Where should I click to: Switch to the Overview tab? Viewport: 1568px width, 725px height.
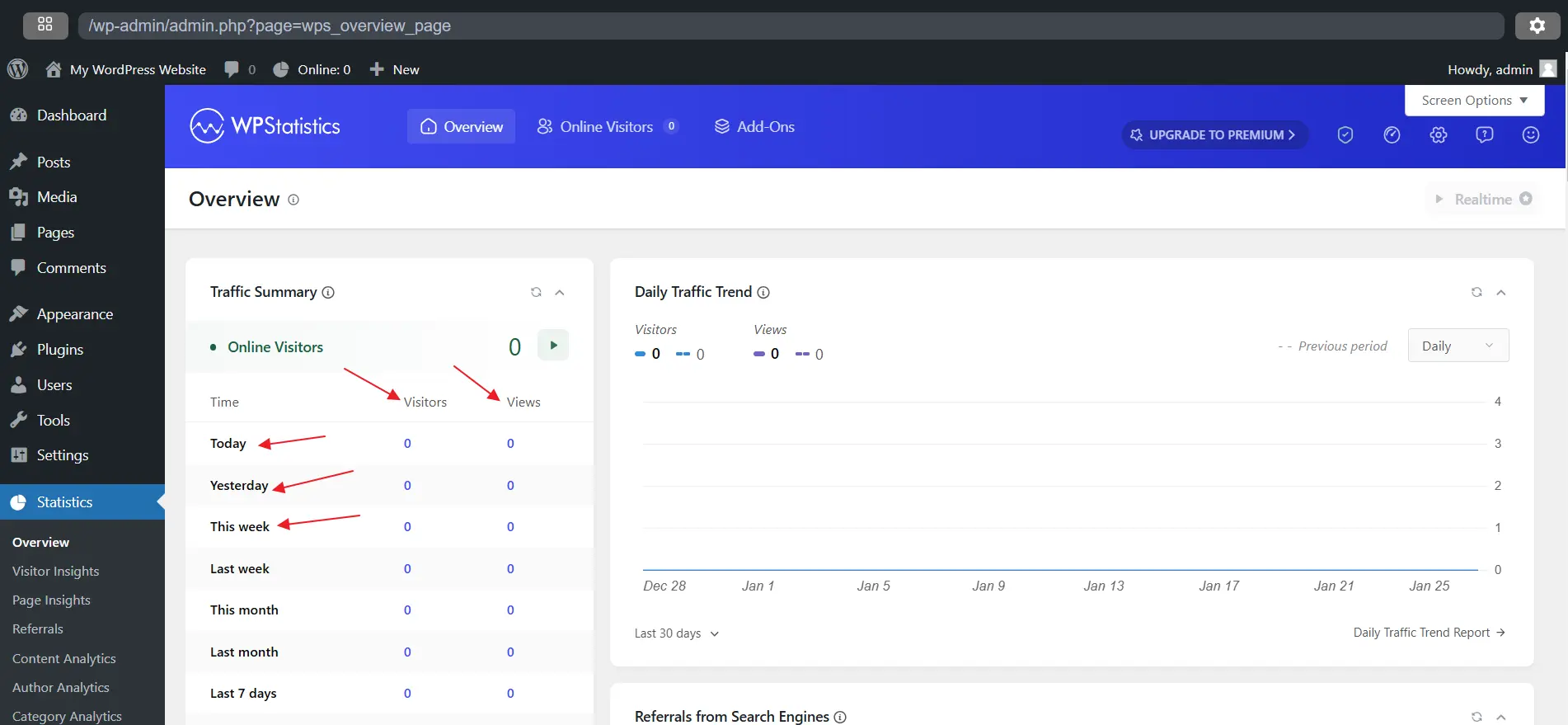pyautogui.click(x=461, y=126)
